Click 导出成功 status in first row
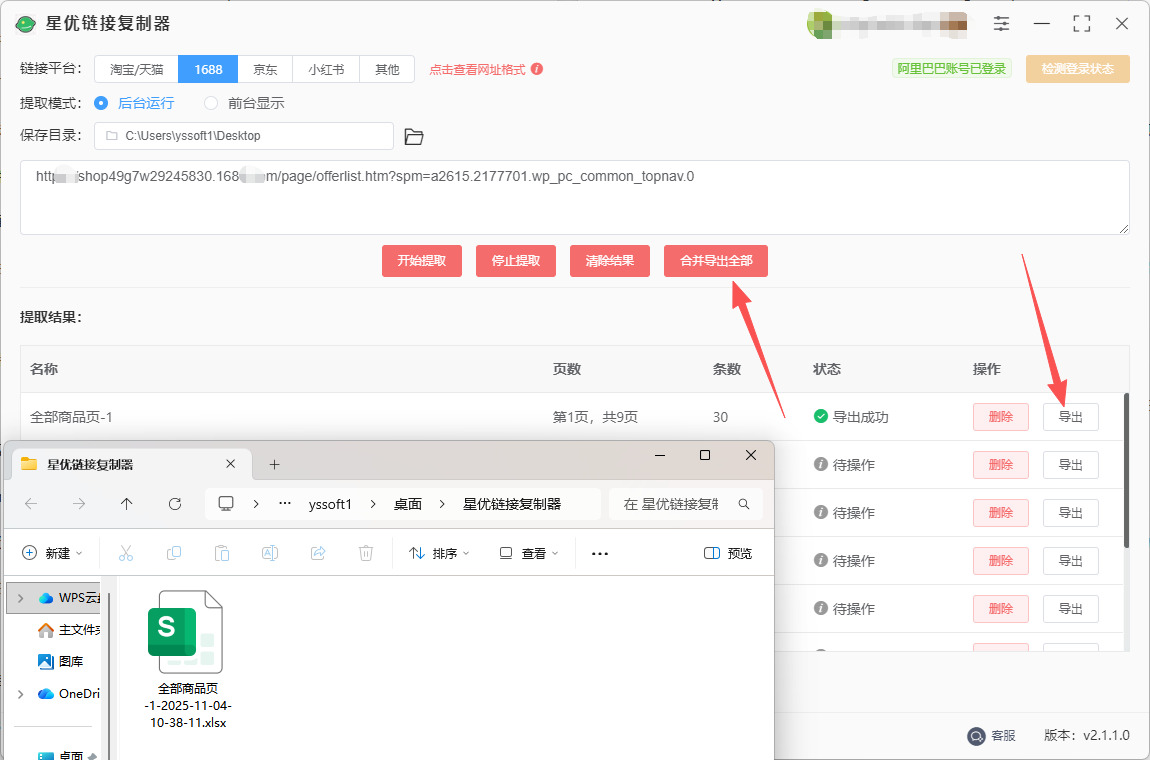 (851, 417)
